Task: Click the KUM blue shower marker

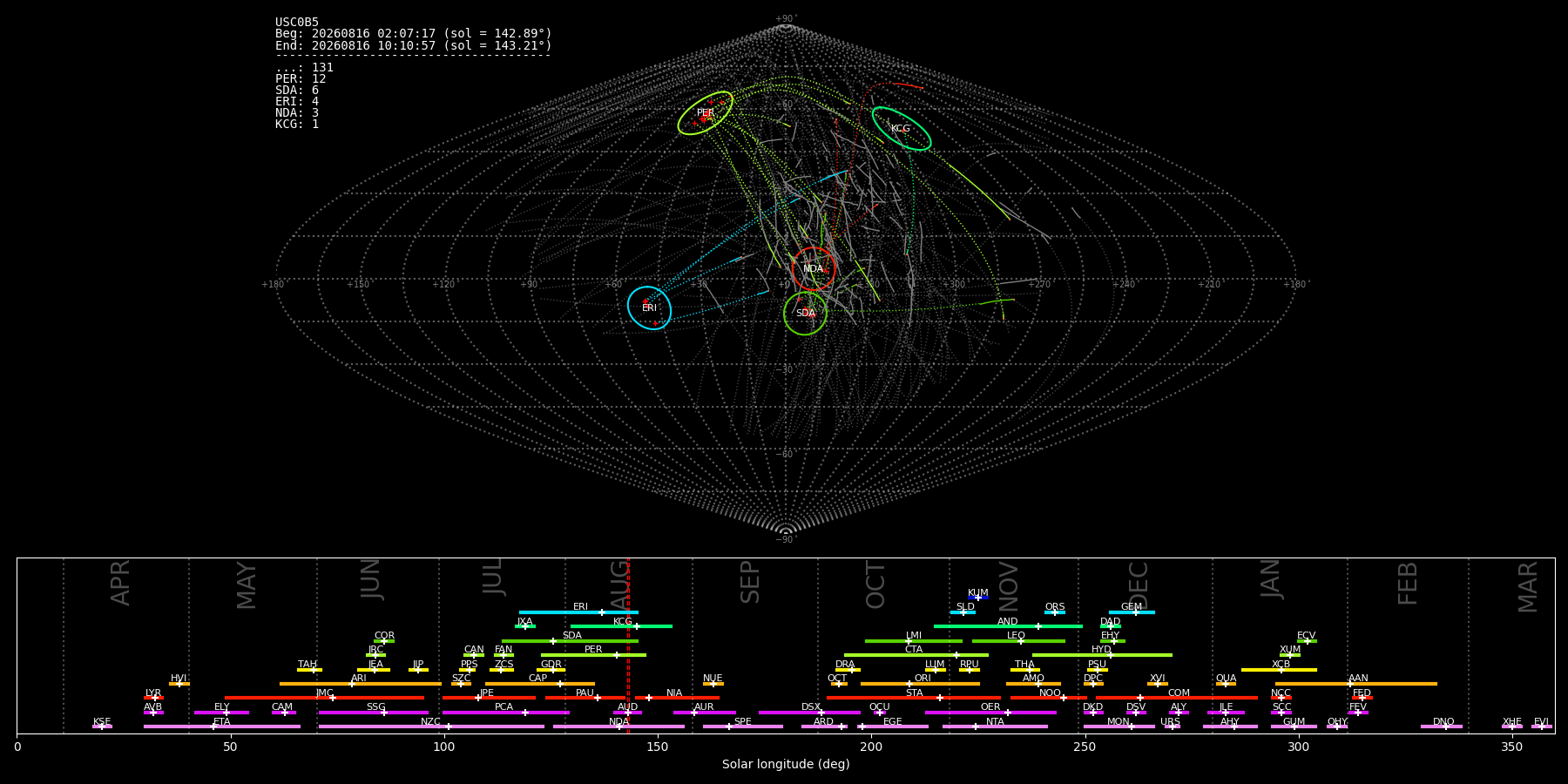Action: click(978, 598)
